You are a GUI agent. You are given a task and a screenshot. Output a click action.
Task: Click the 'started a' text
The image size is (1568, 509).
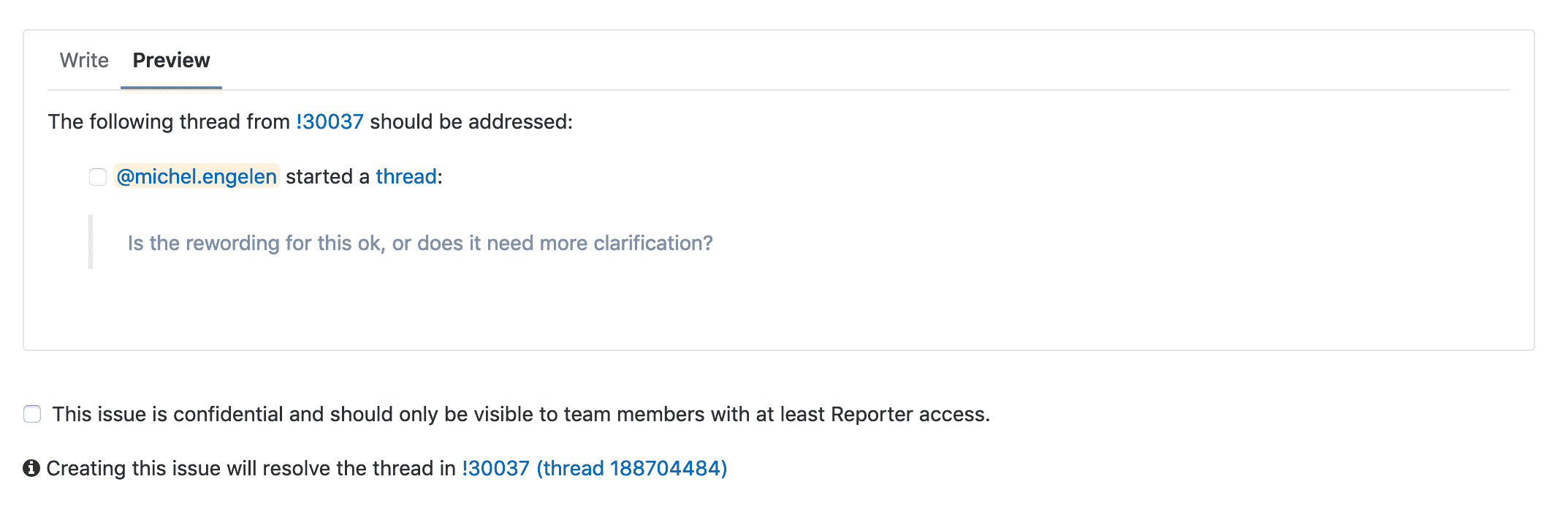[x=327, y=176]
